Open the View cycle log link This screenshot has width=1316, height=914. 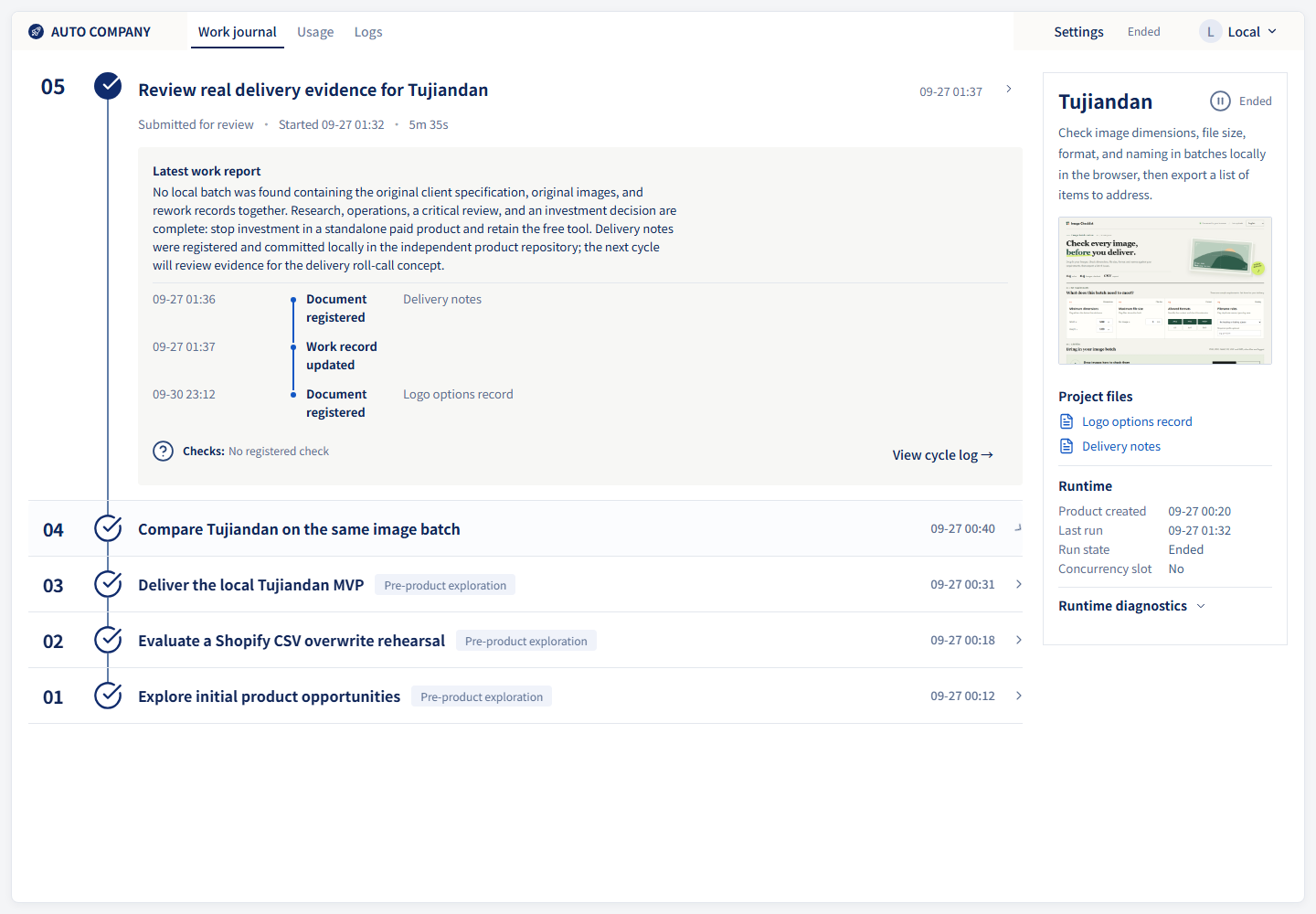point(943,455)
